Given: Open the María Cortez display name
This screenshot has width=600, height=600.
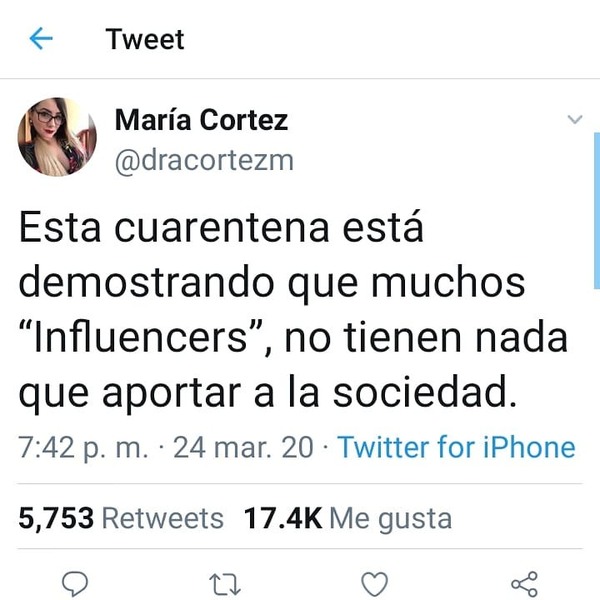Looking at the screenshot, I should [201, 120].
